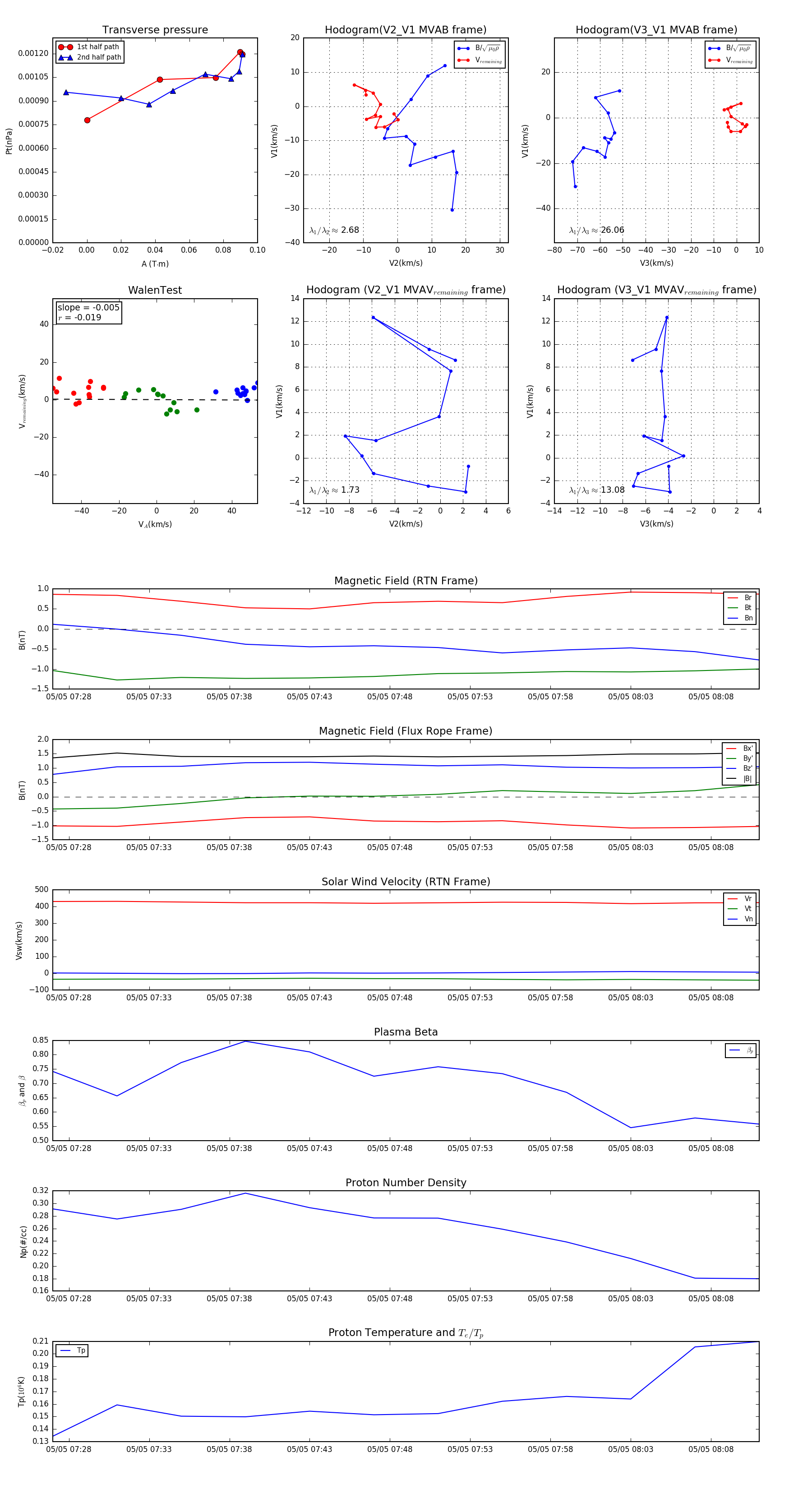Screen dimensions: 812x1489
Task: Click the 'Vsw(km/s)' y-axis label
Action: [19, 940]
